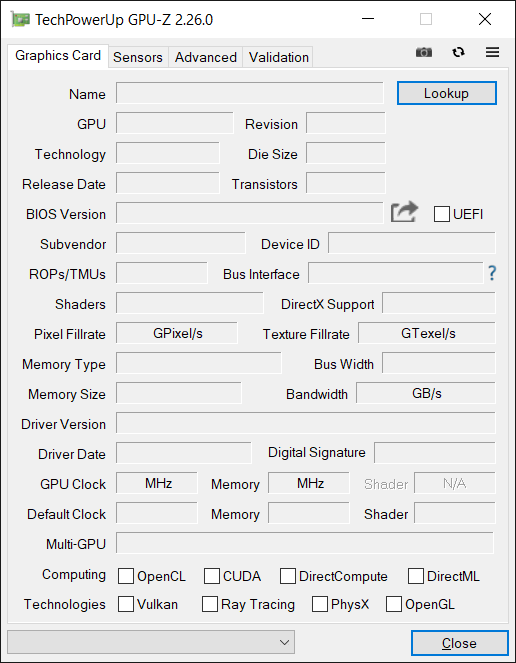Click the Close button at the bottom

point(459,643)
